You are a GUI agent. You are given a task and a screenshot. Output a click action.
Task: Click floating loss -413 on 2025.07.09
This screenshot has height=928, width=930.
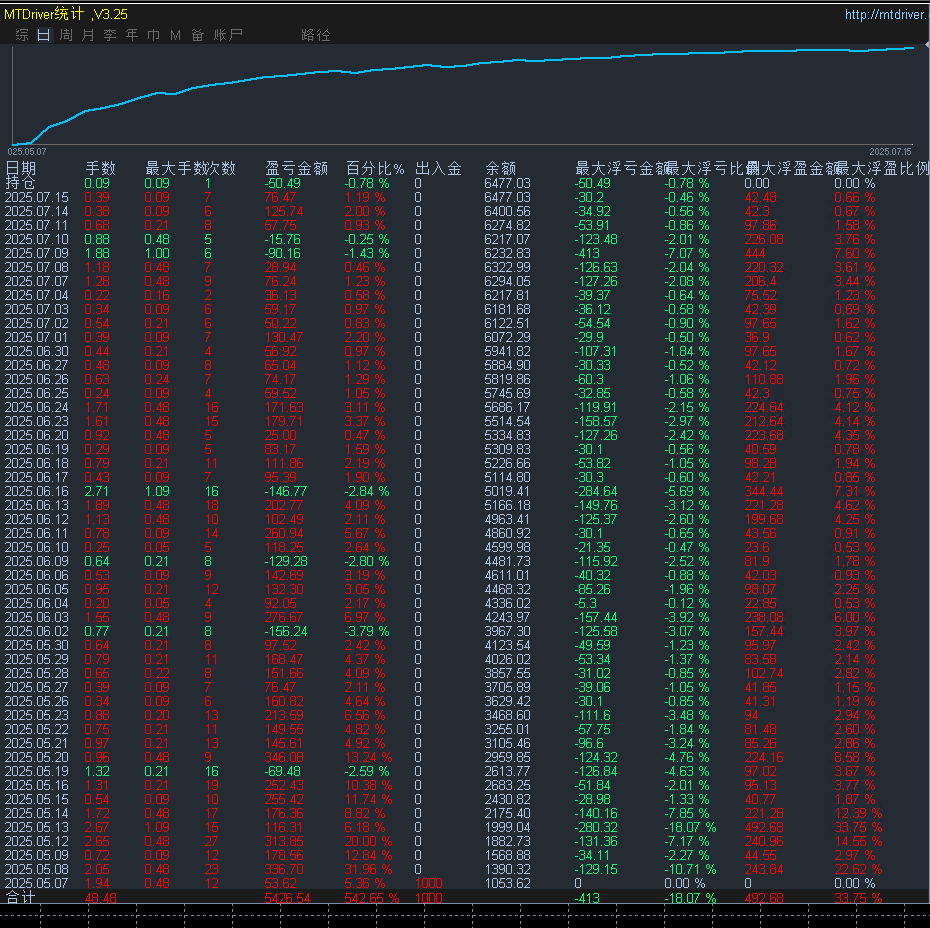pos(587,253)
